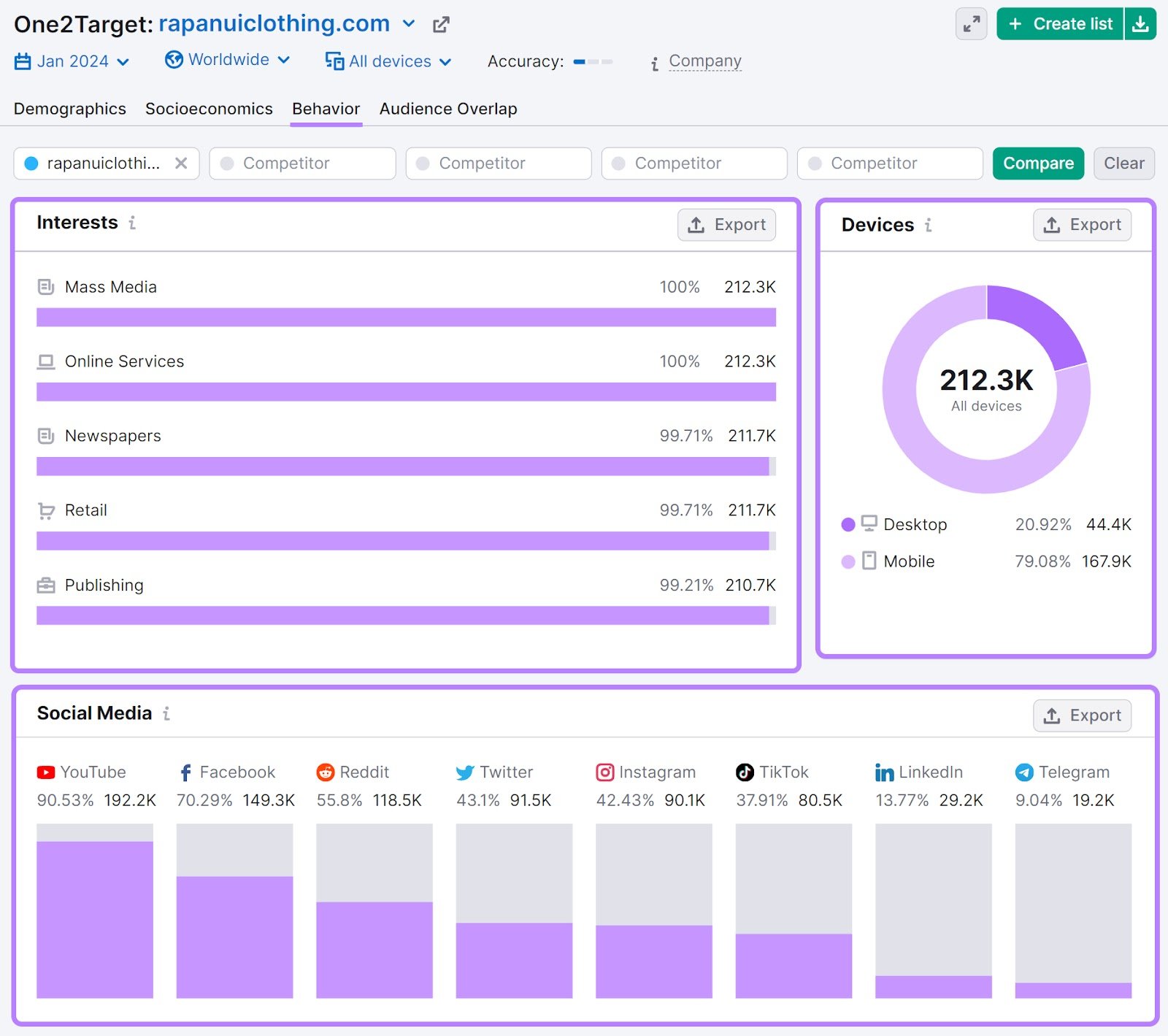Click the calendar icon before Jan 2024
Image resolution: width=1168 pixels, height=1036 pixels.
pos(21,61)
